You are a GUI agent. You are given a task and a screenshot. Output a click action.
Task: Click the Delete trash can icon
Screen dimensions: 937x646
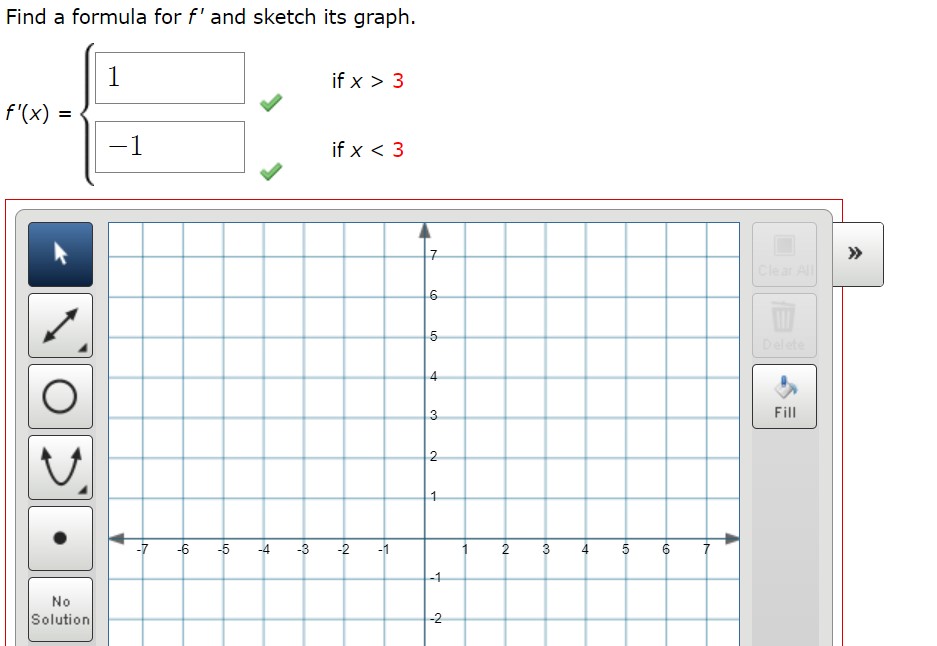784,320
